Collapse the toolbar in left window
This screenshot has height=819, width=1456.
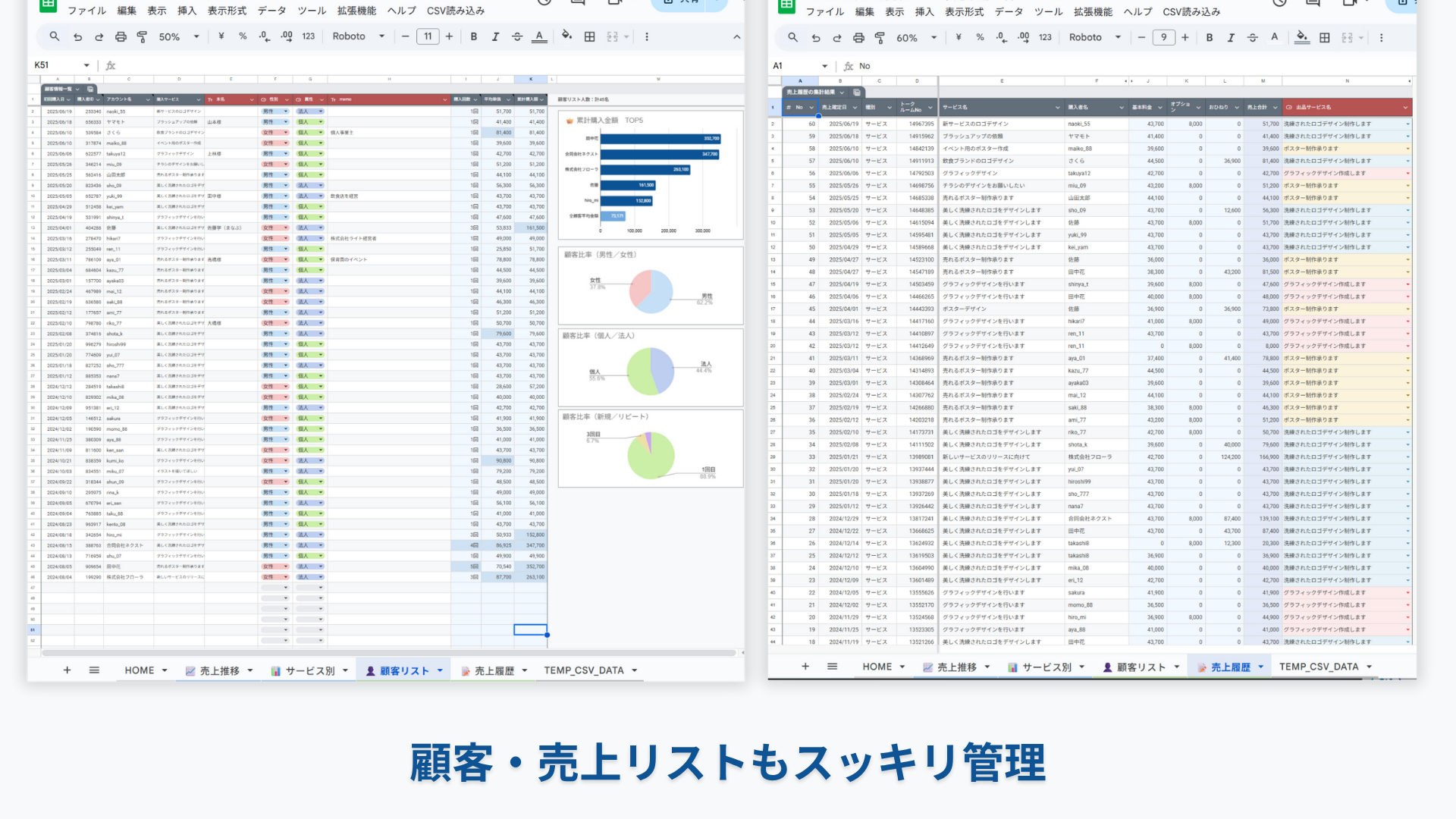click(736, 36)
